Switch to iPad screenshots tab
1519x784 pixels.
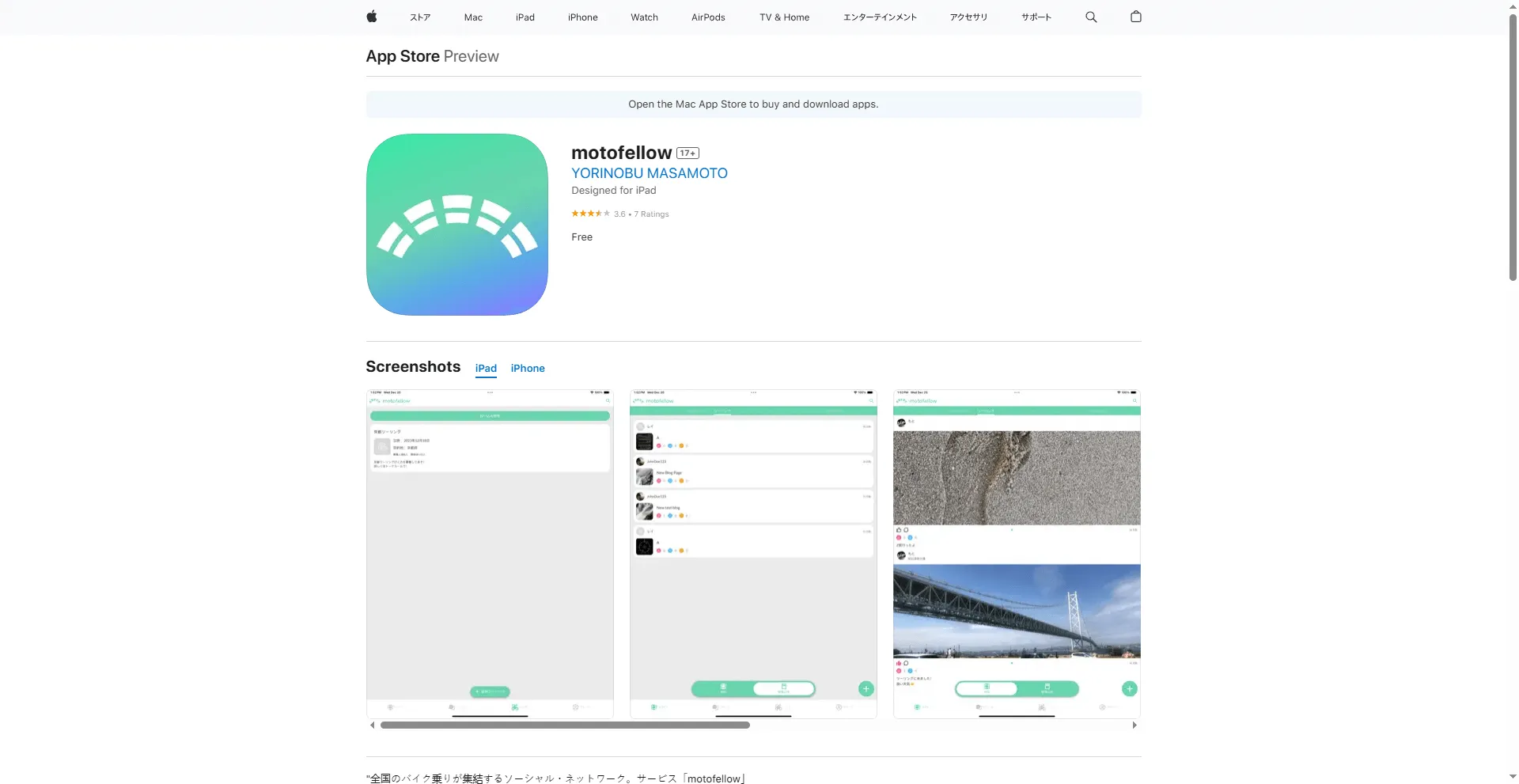pyautogui.click(x=486, y=369)
